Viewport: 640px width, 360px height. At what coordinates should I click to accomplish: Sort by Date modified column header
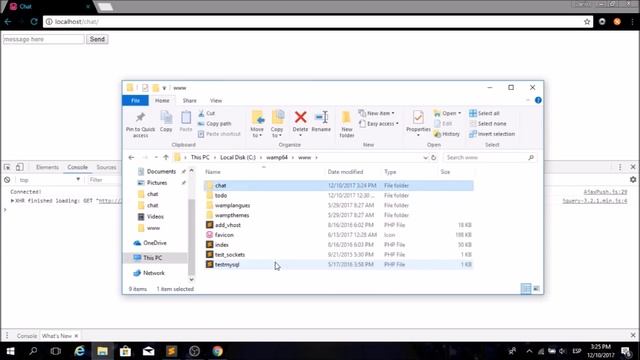point(345,172)
